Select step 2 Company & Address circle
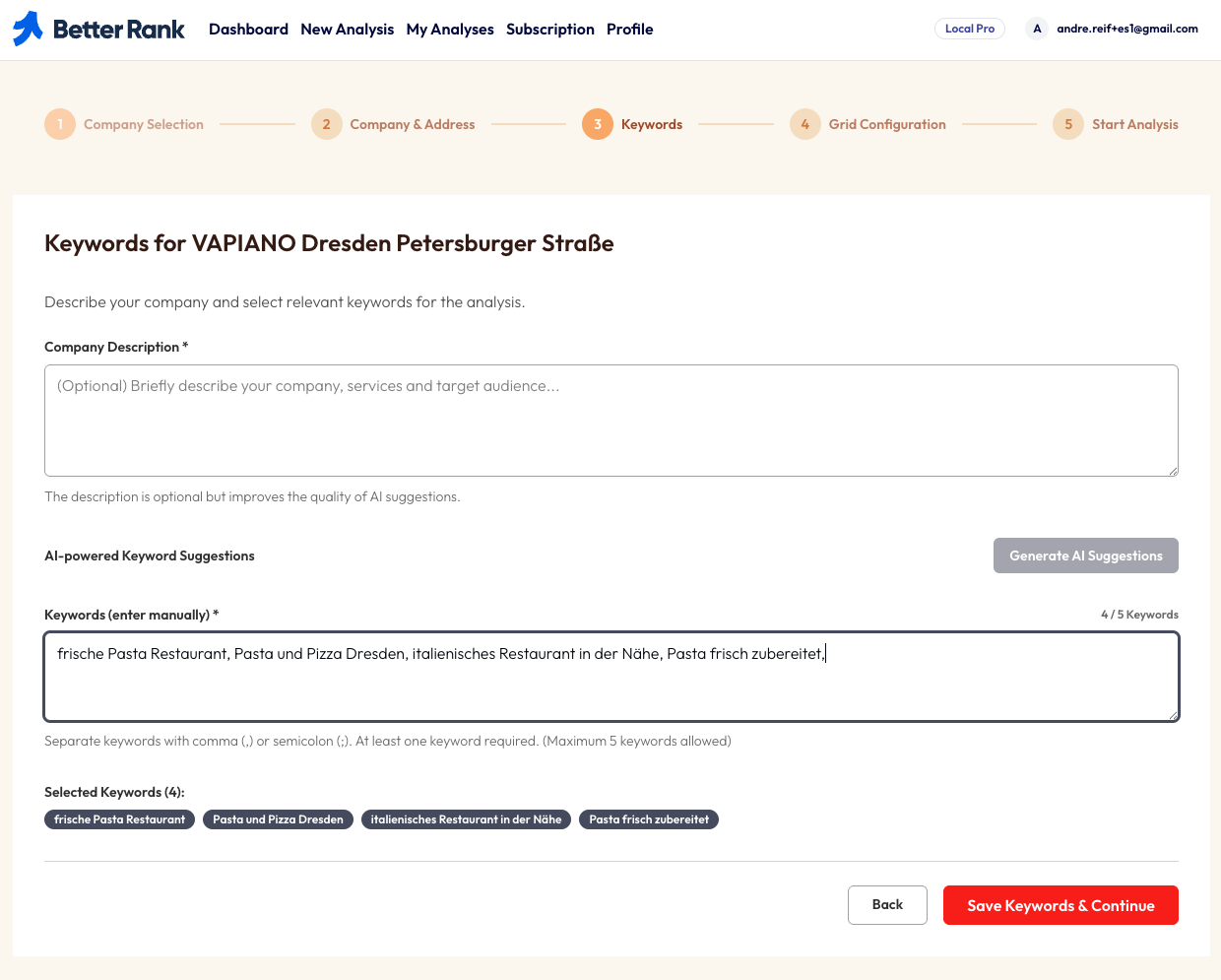This screenshot has width=1221, height=980. click(326, 124)
